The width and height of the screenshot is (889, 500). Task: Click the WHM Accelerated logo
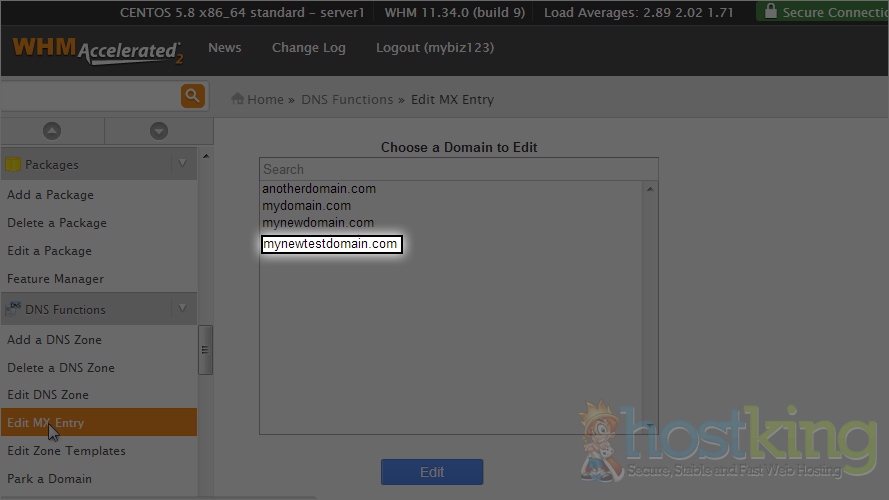(97, 49)
